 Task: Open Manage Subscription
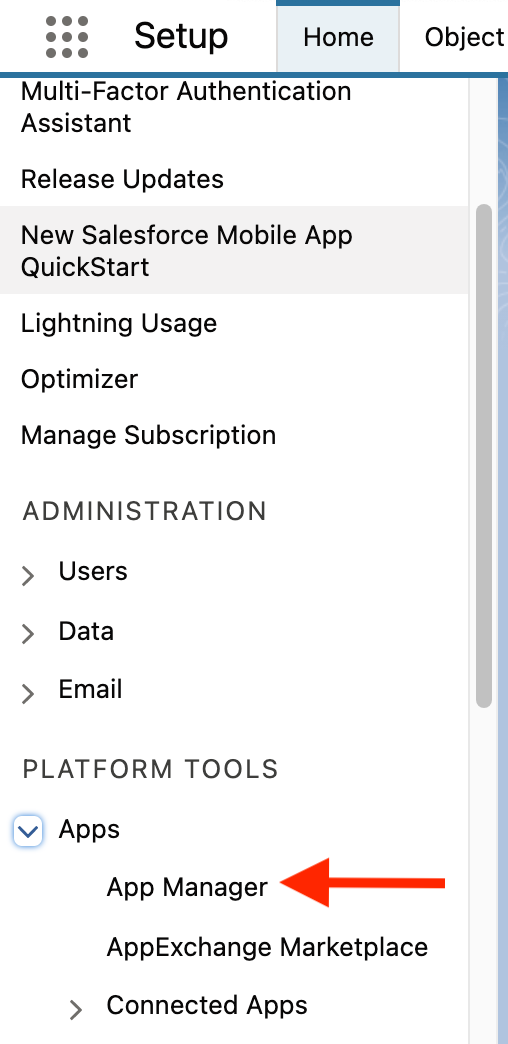148,435
